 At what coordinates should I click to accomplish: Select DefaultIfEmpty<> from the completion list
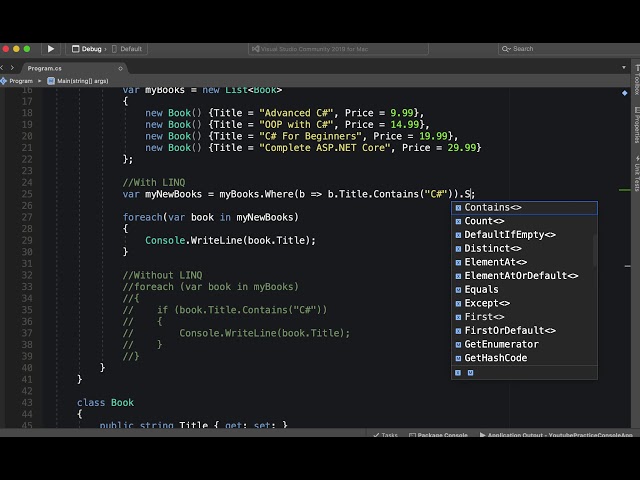pyautogui.click(x=524, y=235)
